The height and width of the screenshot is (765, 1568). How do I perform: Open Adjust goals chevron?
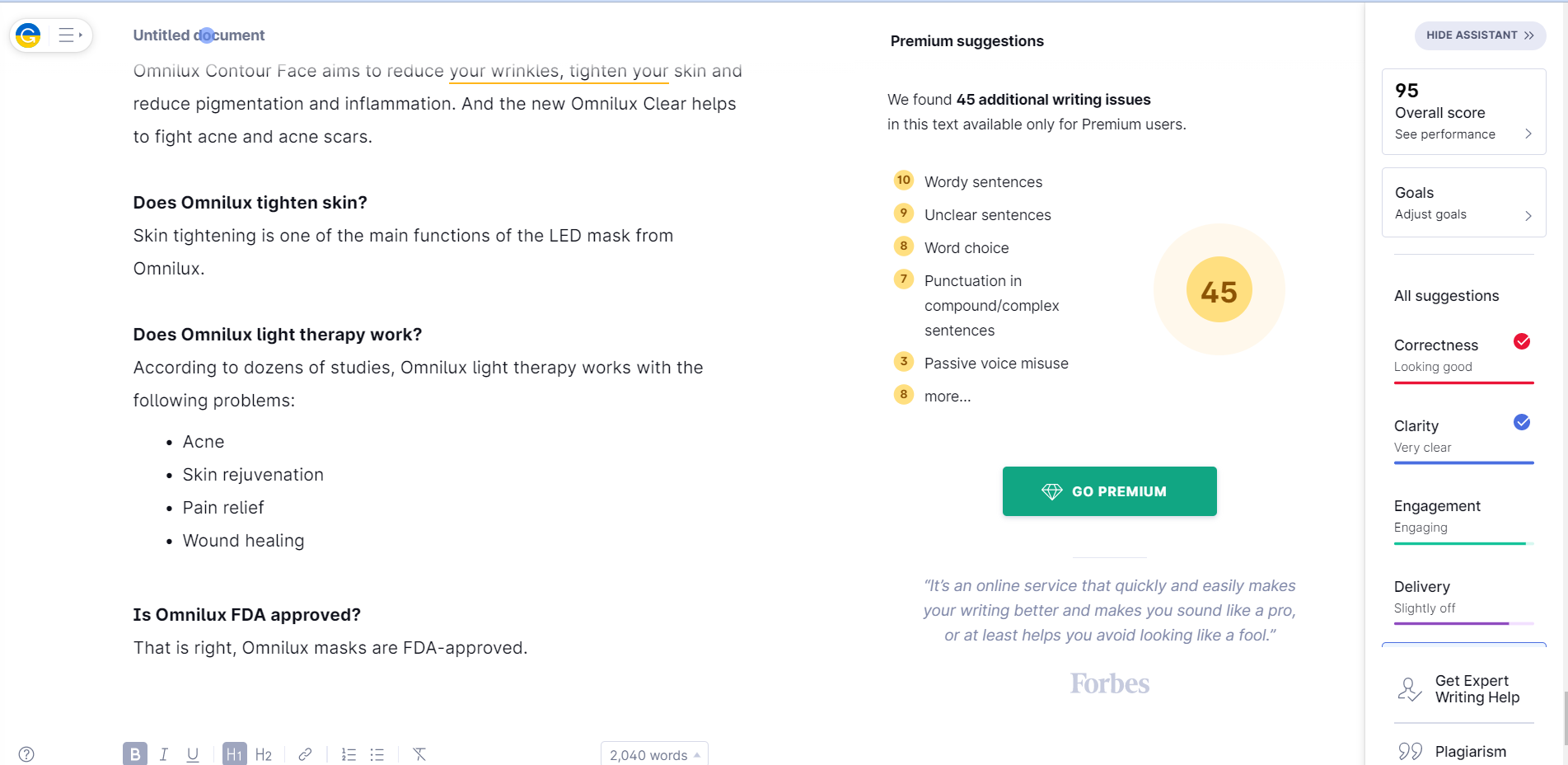pyautogui.click(x=1528, y=215)
